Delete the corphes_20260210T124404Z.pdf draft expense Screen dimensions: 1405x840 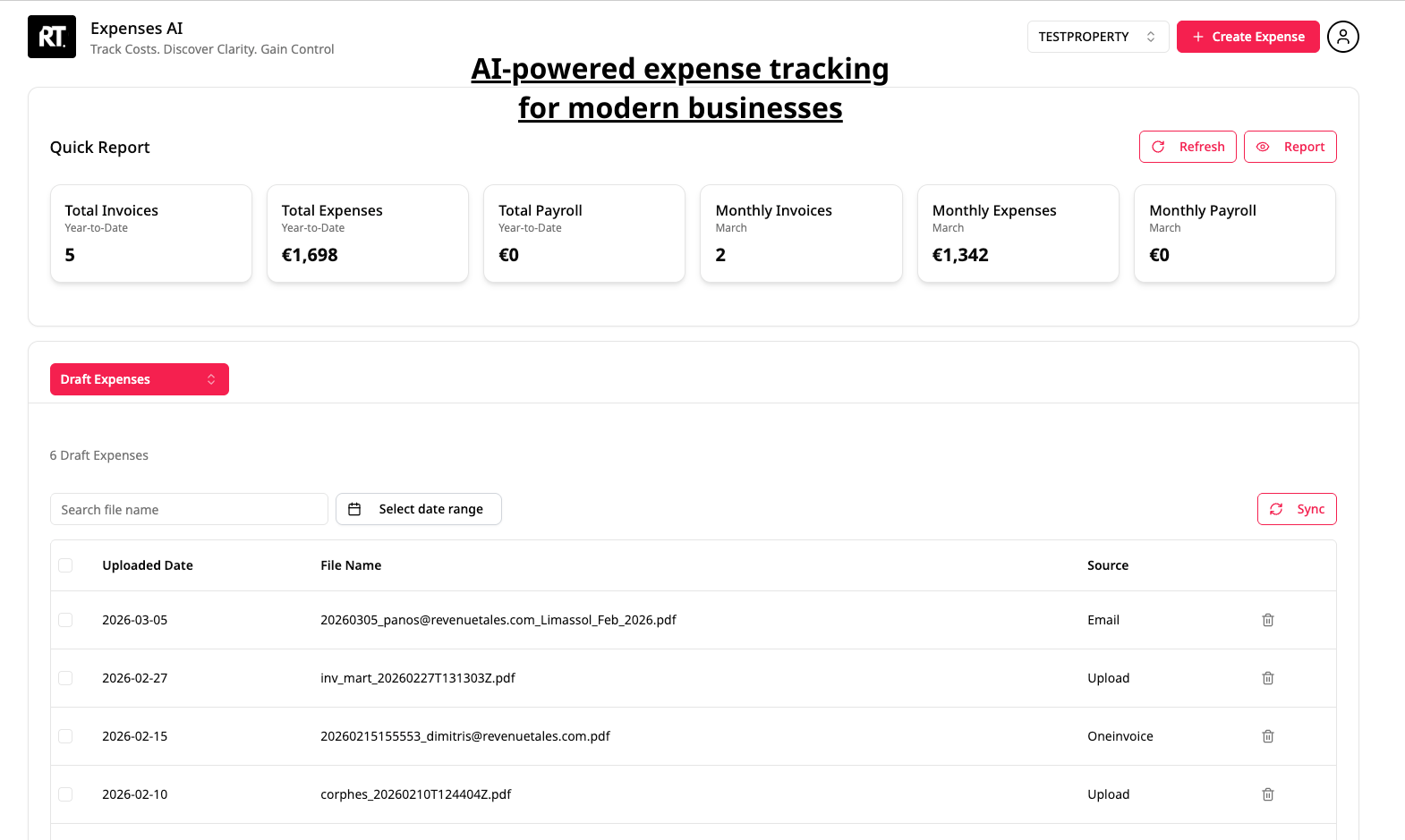click(x=1267, y=793)
